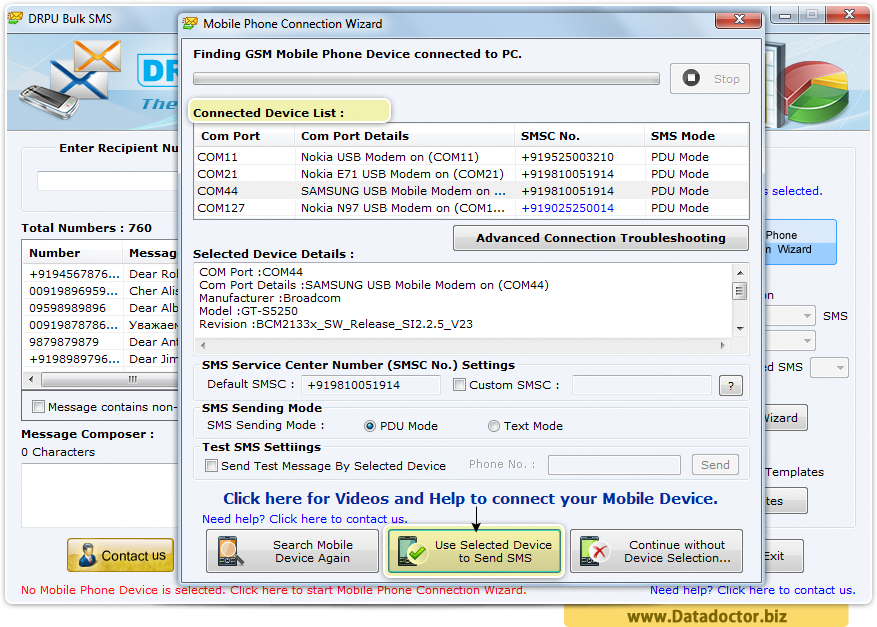This screenshot has width=877, height=627.
Task: Click up arrow of Selected Device Details scrollbar
Action: 740,273
